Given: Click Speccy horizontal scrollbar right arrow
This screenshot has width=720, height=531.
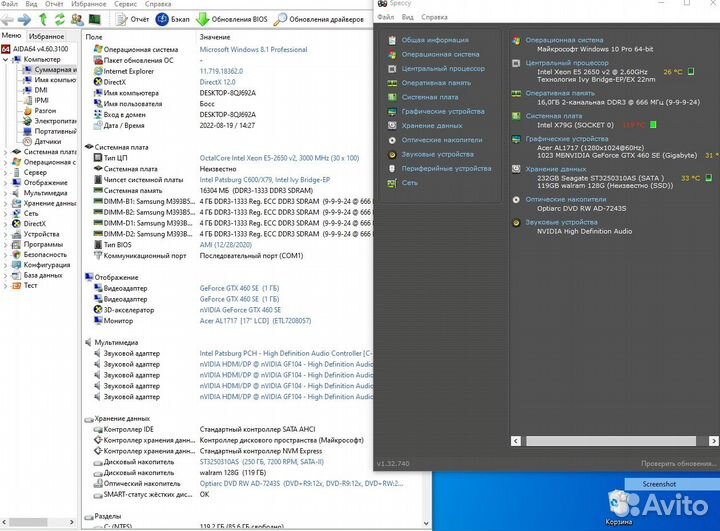Looking at the screenshot, I should point(713,441).
